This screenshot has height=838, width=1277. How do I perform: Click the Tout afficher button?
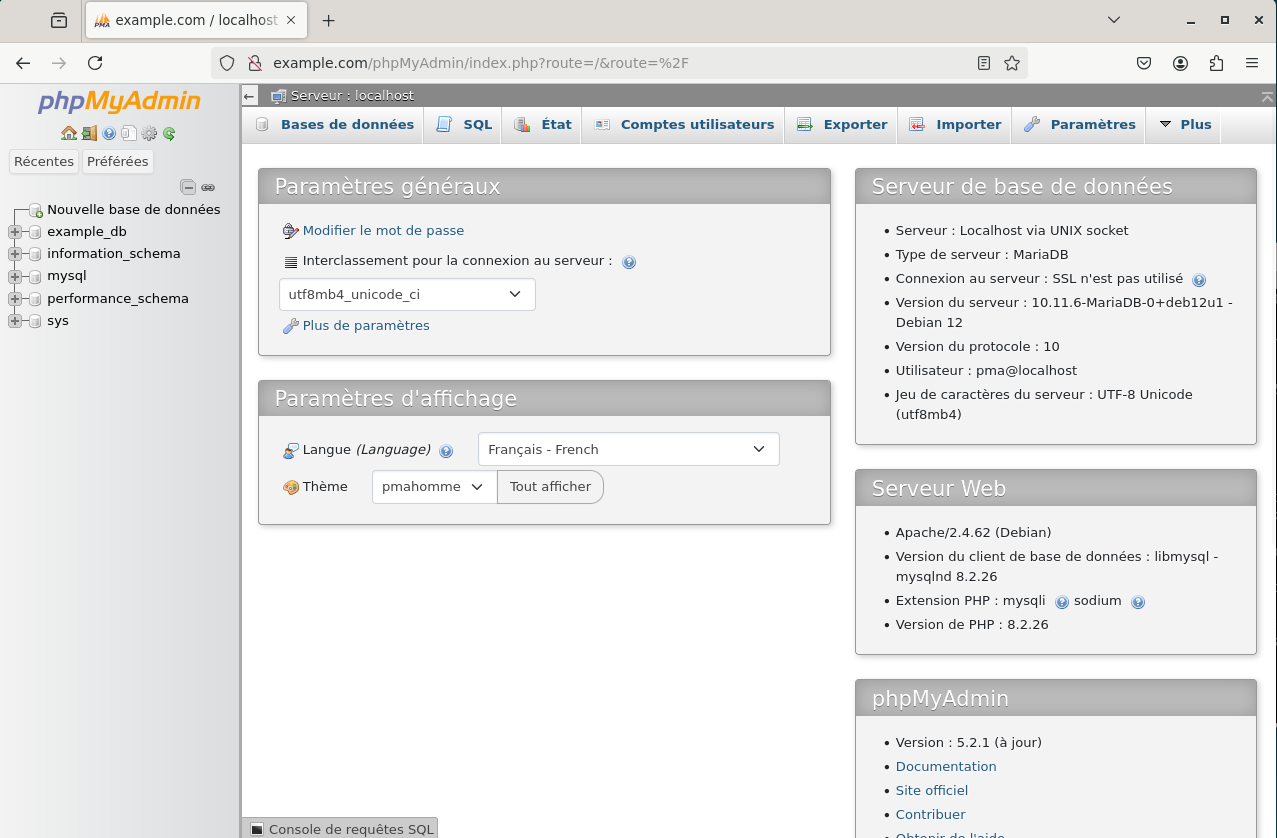click(x=550, y=487)
